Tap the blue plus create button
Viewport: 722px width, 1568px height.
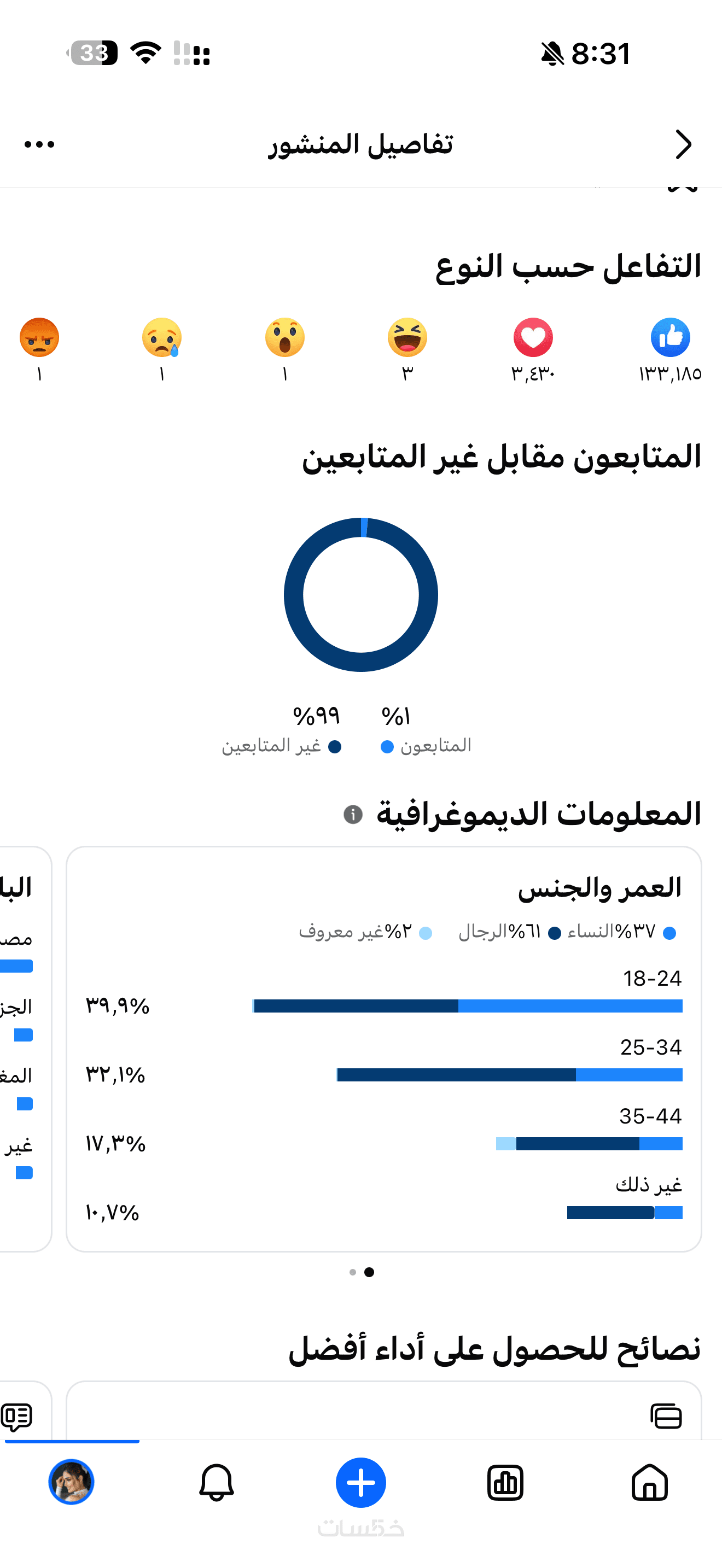point(361,1483)
